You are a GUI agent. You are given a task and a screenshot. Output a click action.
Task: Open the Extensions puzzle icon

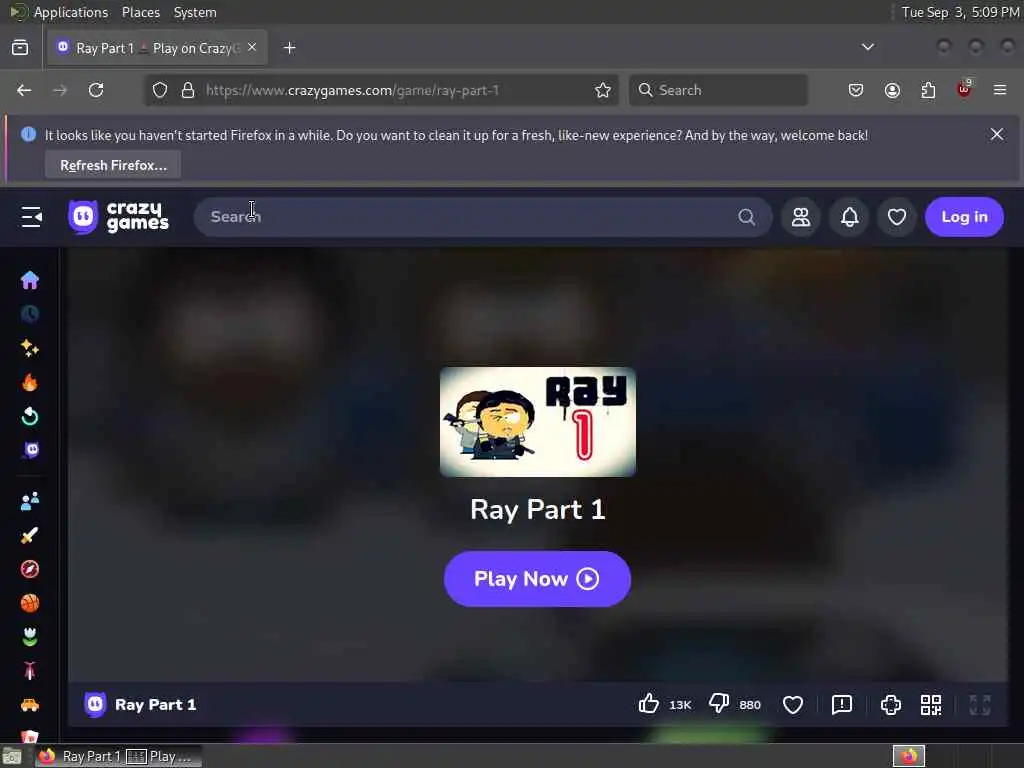(928, 90)
